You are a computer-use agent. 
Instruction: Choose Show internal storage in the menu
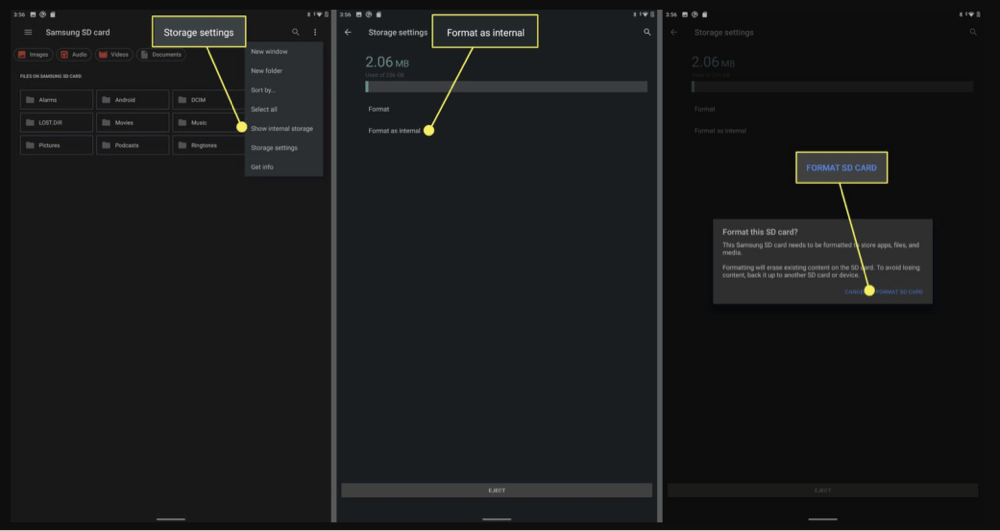(x=281, y=129)
